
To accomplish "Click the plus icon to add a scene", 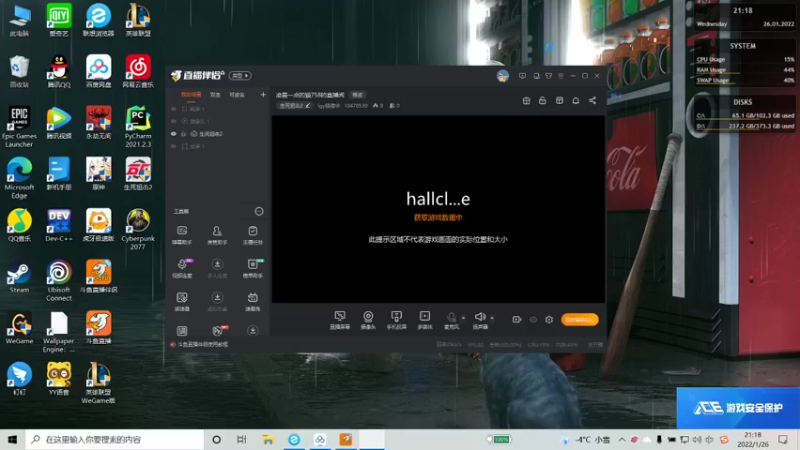I will tap(263, 94).
